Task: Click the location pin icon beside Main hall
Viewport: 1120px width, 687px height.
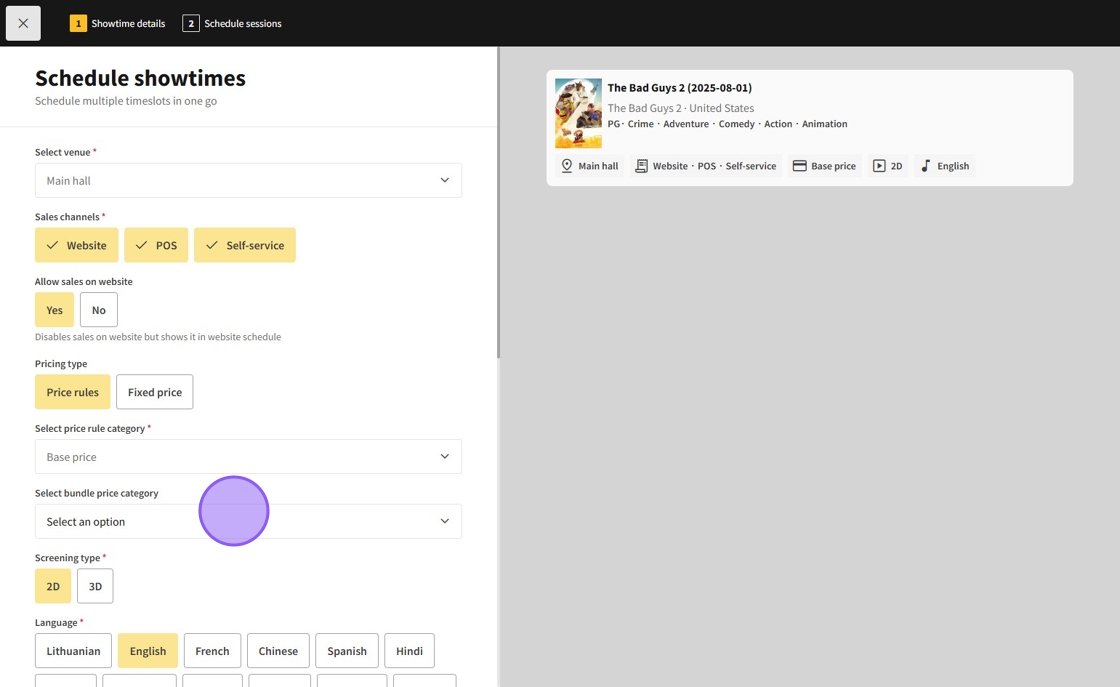Action: [x=567, y=166]
